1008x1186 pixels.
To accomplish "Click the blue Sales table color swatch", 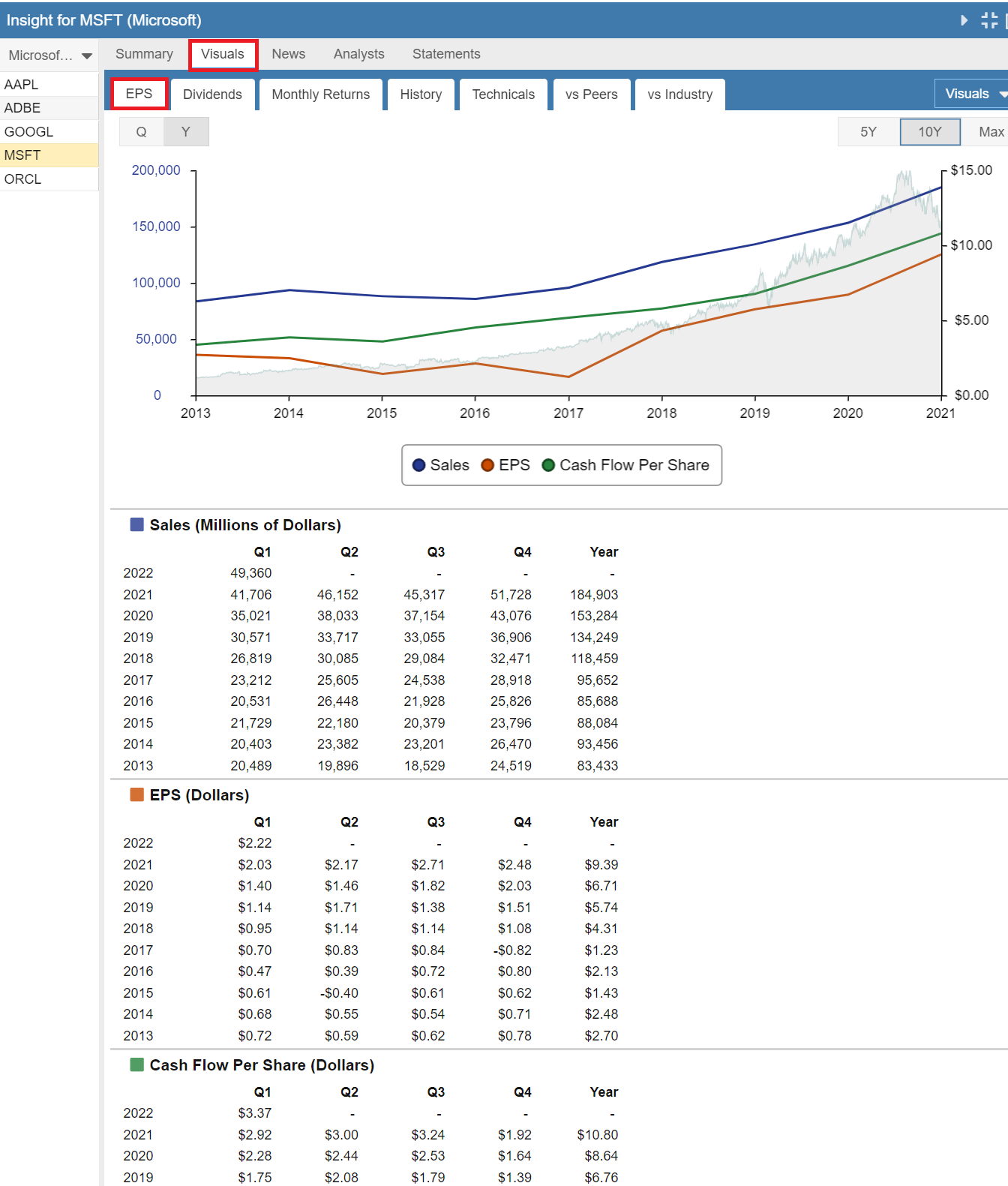I will (137, 524).
